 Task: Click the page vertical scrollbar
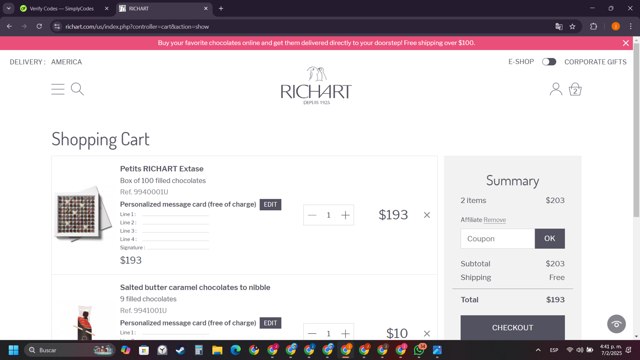tap(636, 129)
